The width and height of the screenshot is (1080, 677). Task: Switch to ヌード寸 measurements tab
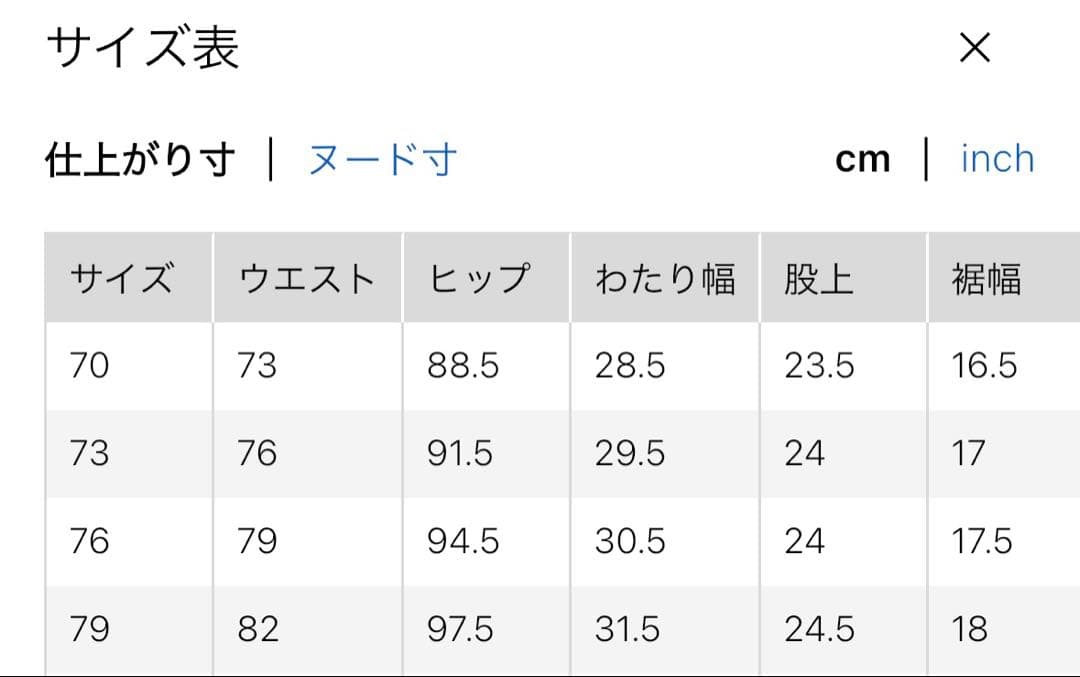pos(382,160)
